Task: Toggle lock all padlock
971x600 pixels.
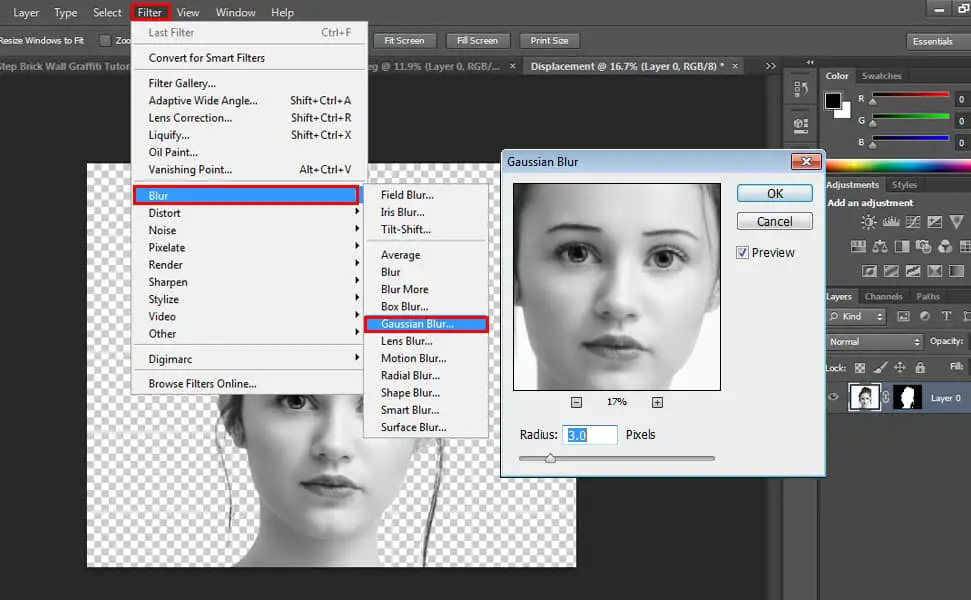Action: (x=920, y=368)
